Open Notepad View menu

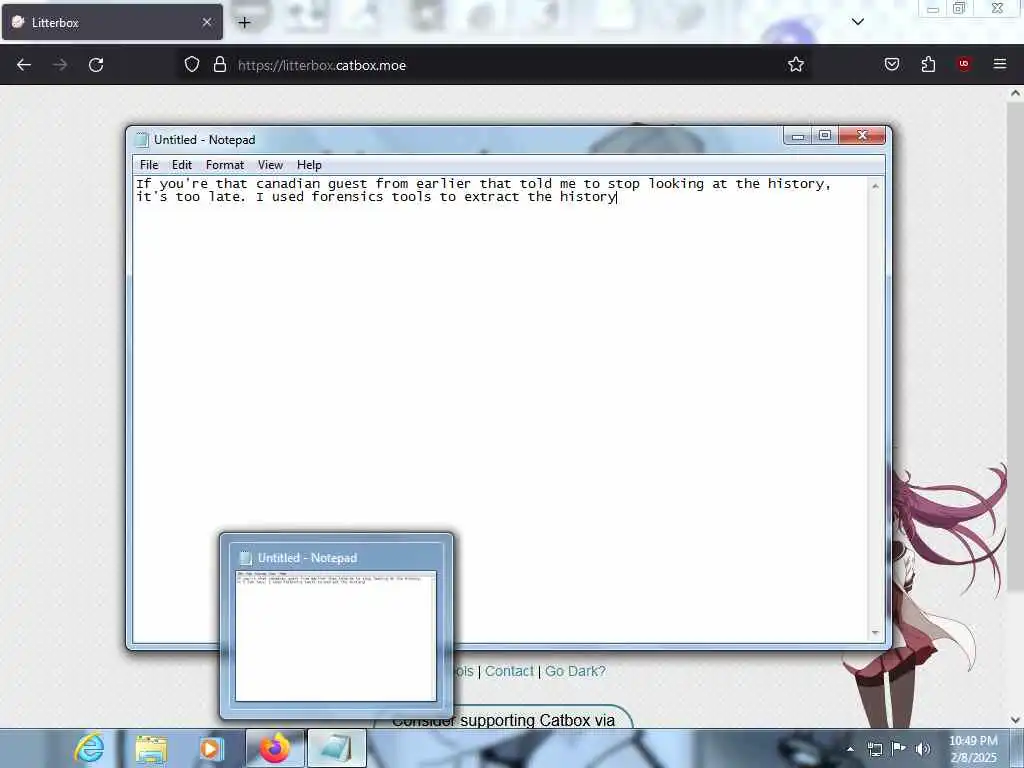[x=270, y=165]
